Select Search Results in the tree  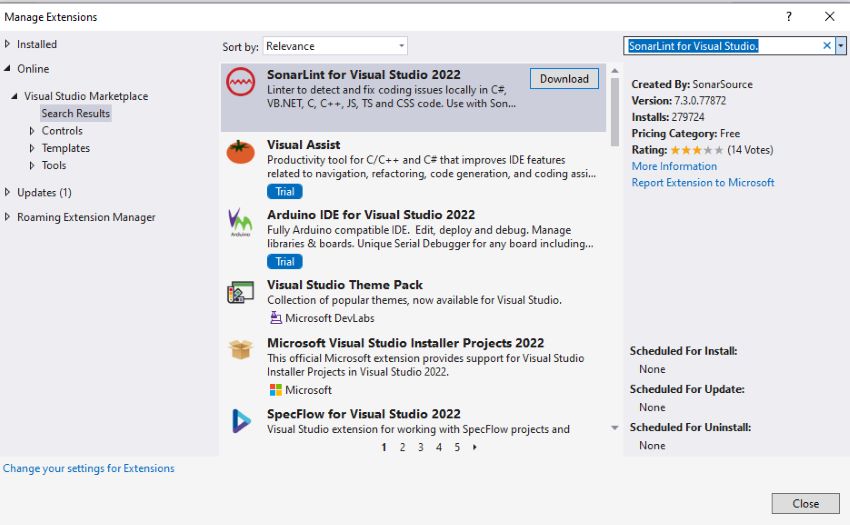(x=76, y=113)
